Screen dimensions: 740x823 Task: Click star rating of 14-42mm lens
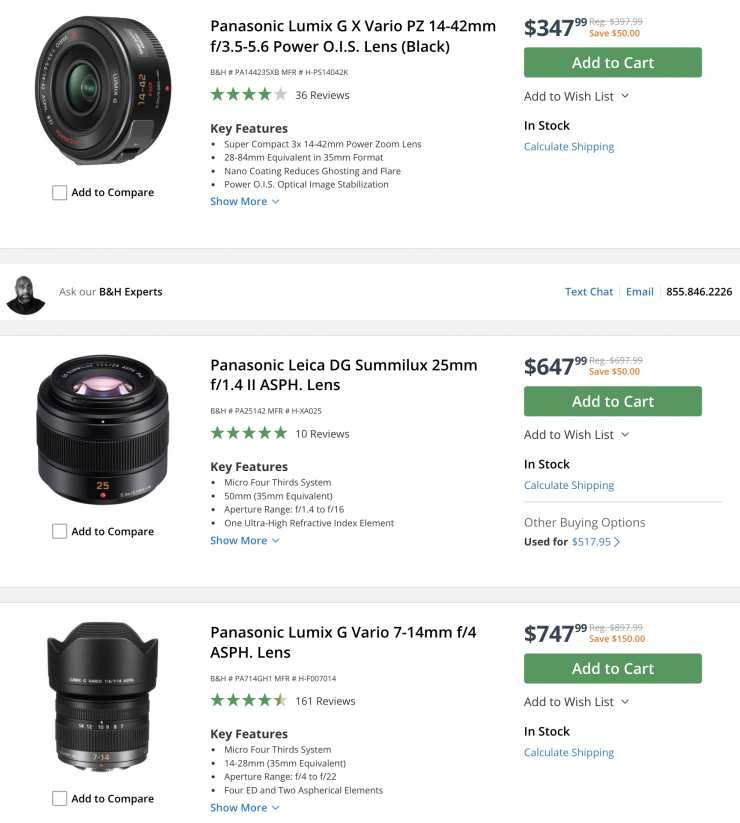248,95
